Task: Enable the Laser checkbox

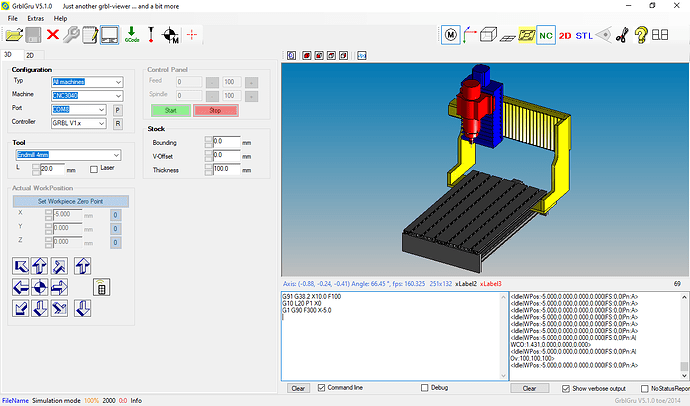Action: (95, 169)
